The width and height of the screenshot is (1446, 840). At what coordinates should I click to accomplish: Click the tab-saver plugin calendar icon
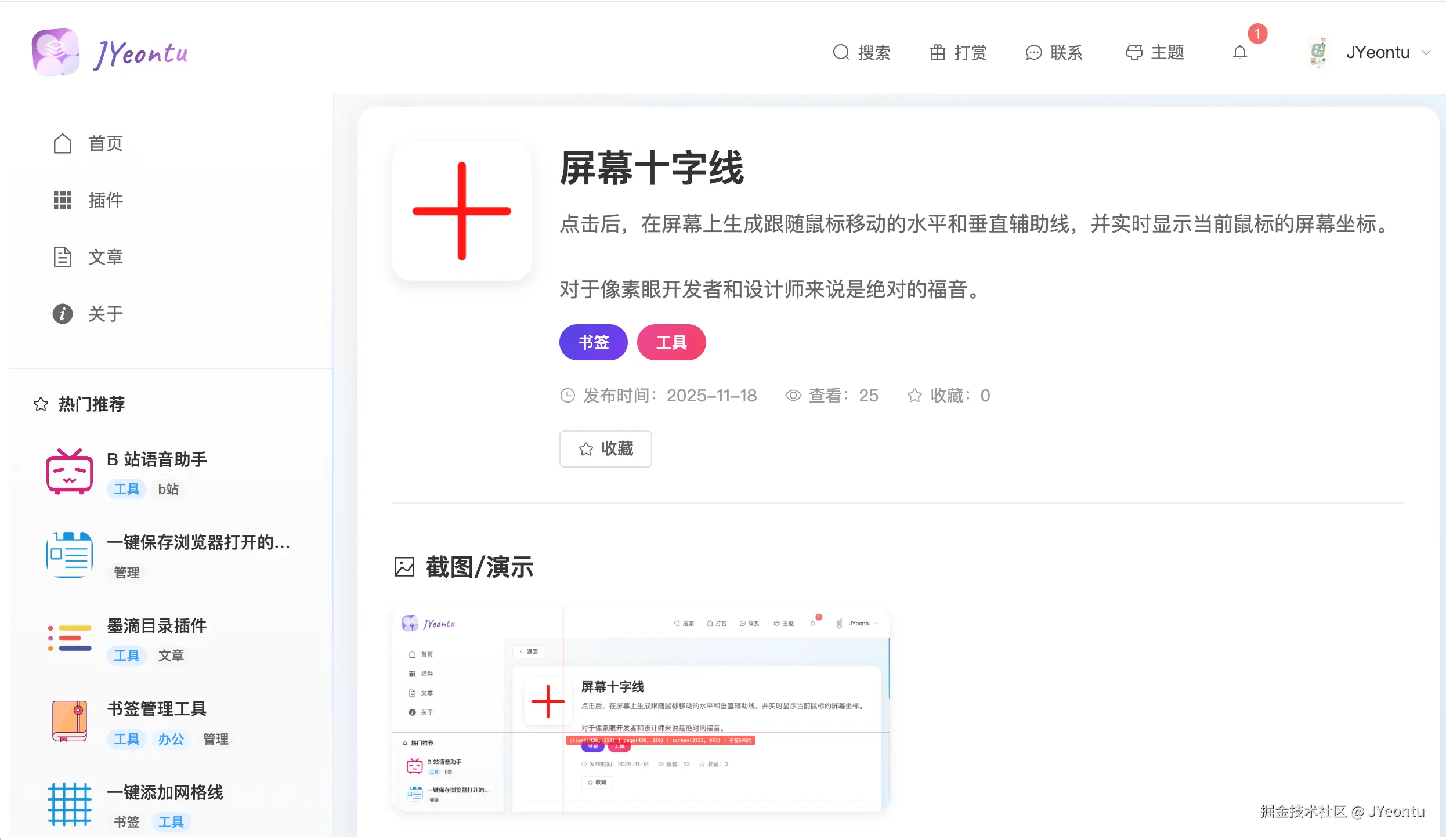pos(70,555)
